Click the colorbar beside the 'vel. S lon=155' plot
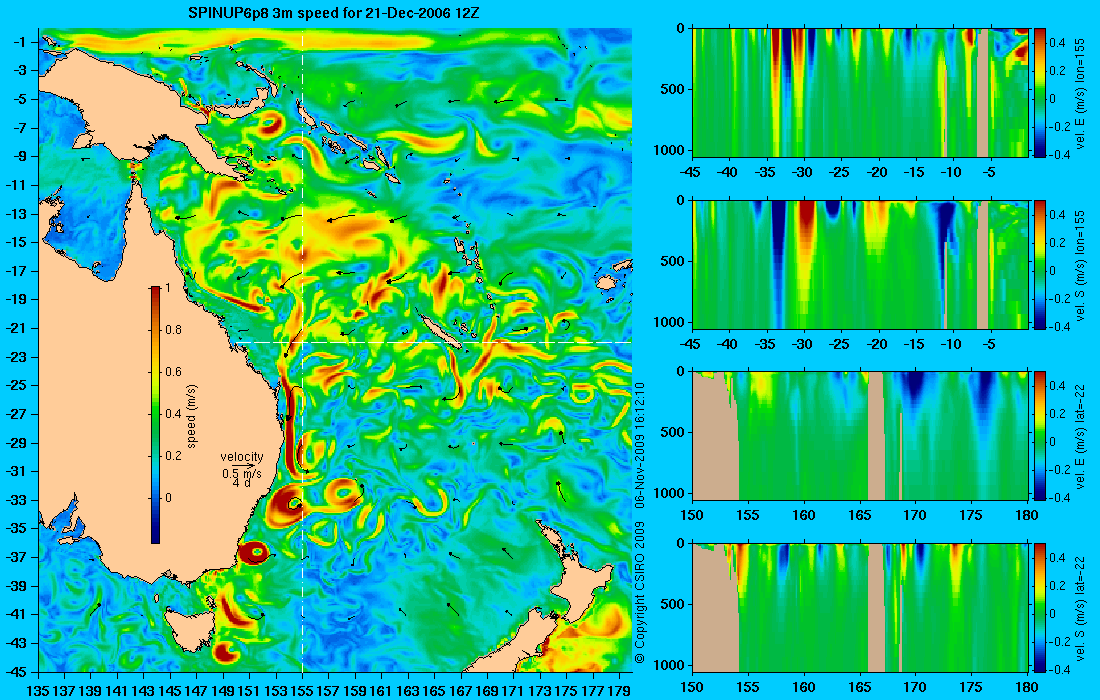This screenshot has height=700, width=1100. point(1039,264)
